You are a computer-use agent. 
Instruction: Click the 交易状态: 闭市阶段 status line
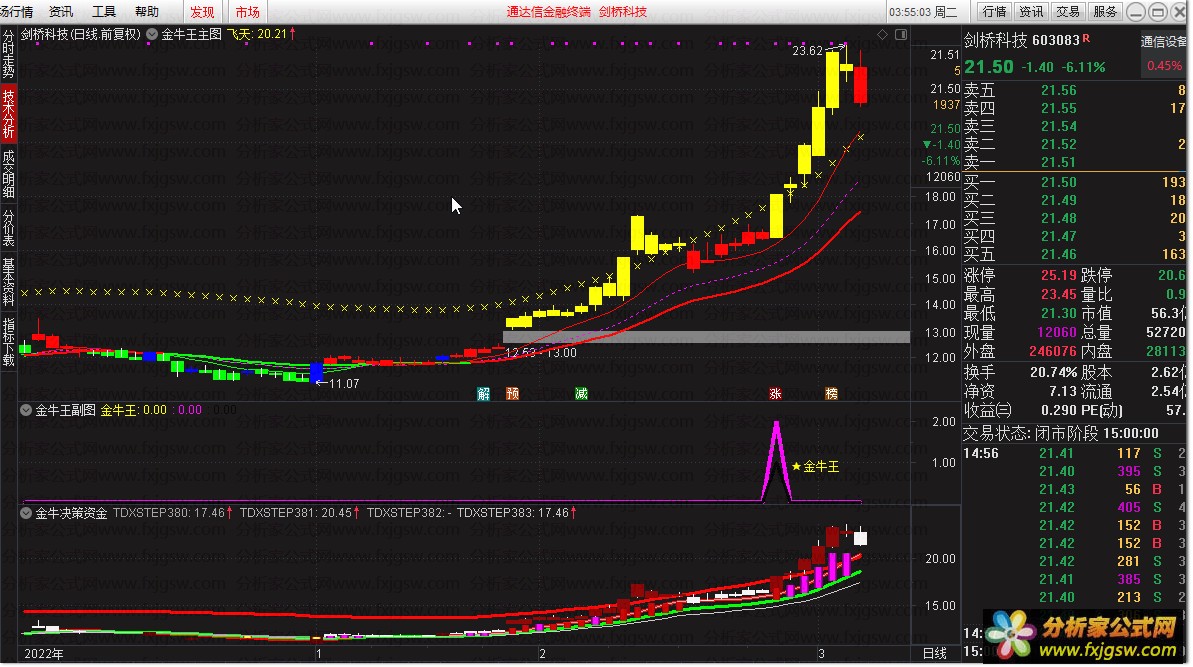(x=1061, y=434)
